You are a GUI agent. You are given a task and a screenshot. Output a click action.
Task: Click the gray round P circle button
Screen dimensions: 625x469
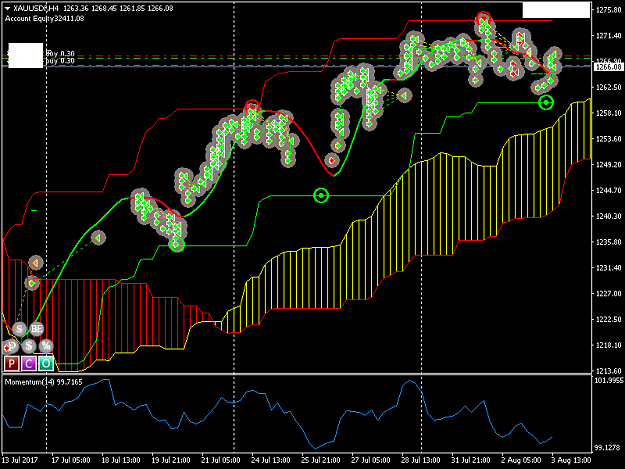[11, 346]
